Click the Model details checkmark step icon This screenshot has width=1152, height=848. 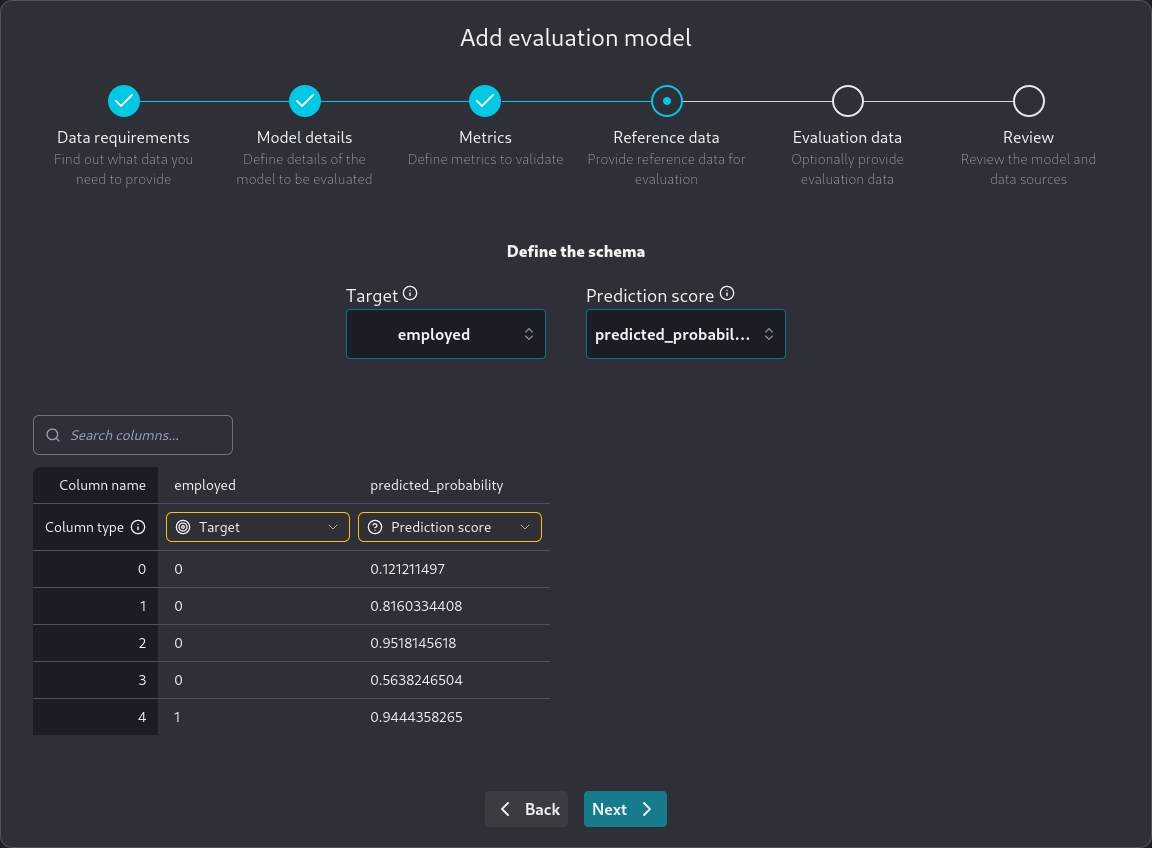click(305, 101)
